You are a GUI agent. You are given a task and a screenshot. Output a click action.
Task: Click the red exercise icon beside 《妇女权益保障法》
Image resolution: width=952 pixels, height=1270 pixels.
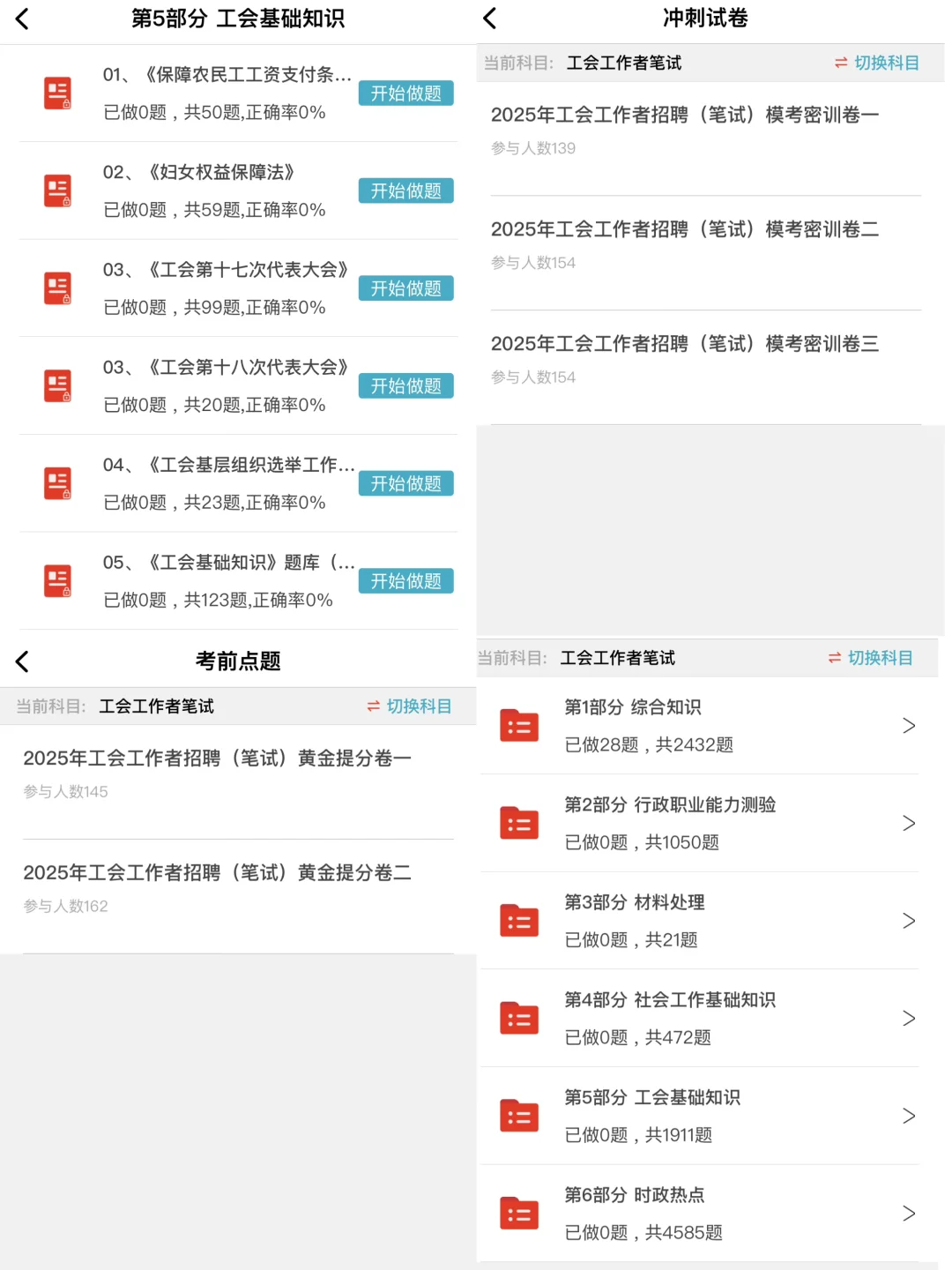[58, 190]
